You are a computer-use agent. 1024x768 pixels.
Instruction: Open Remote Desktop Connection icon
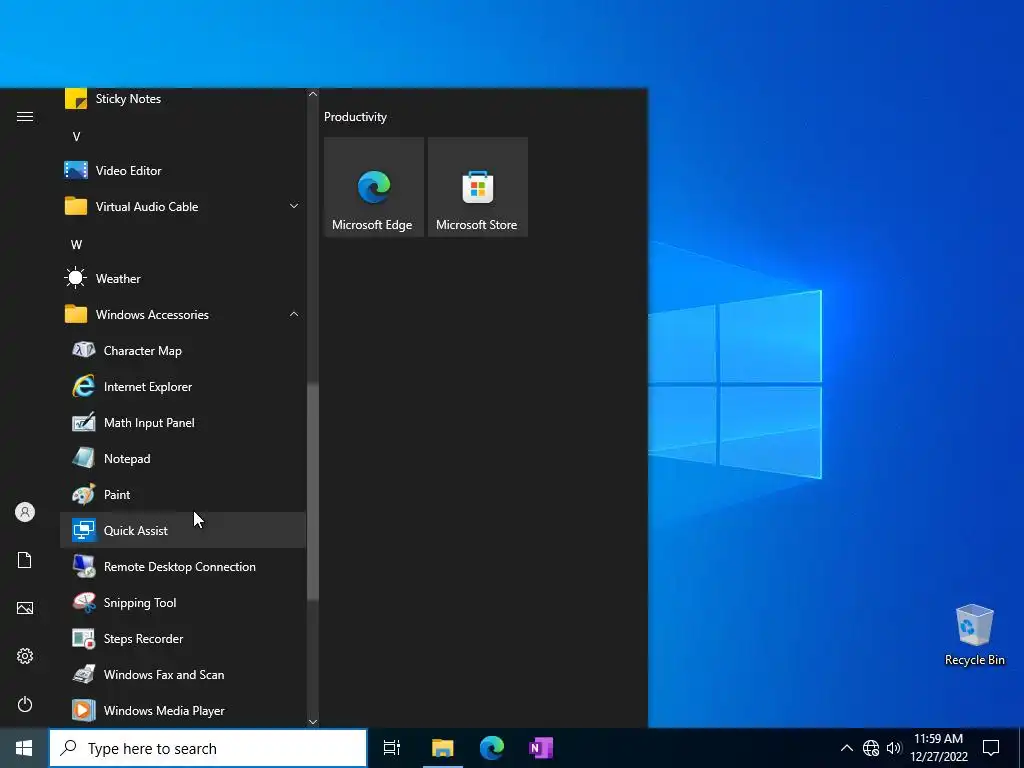[x=84, y=566]
